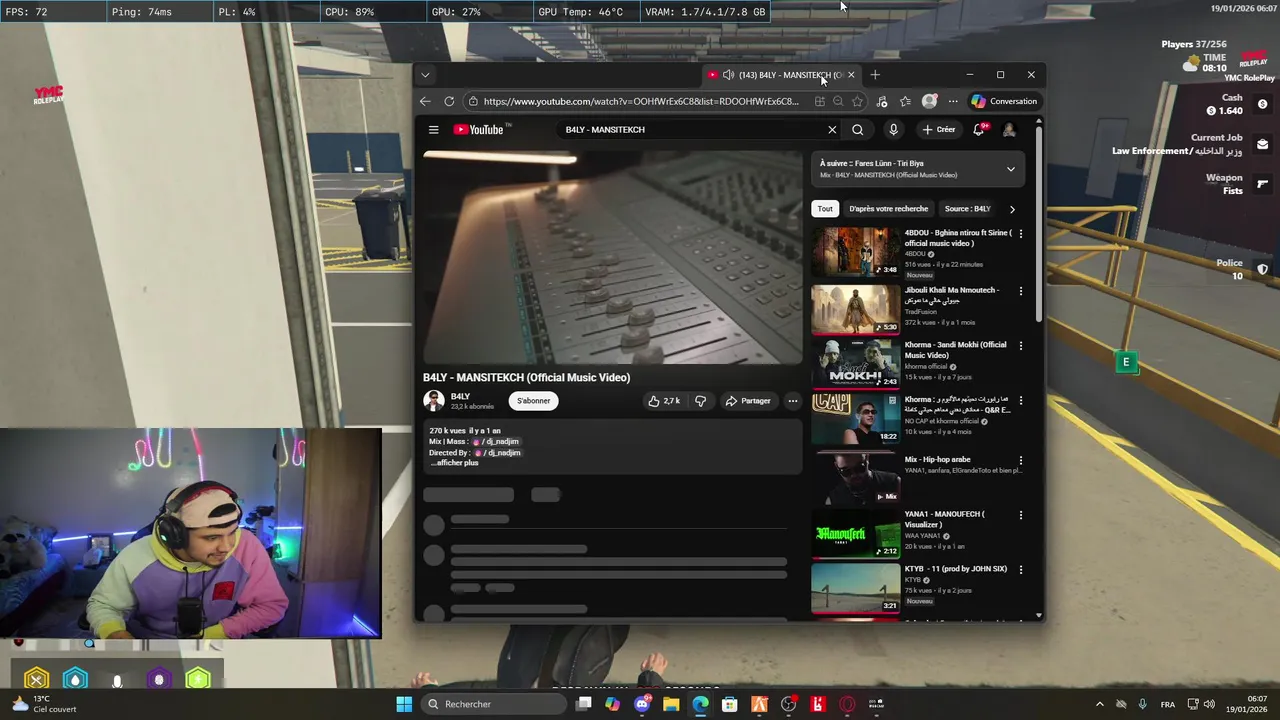
Task: Open the media control icon in browser toolbar
Action: coord(881,101)
